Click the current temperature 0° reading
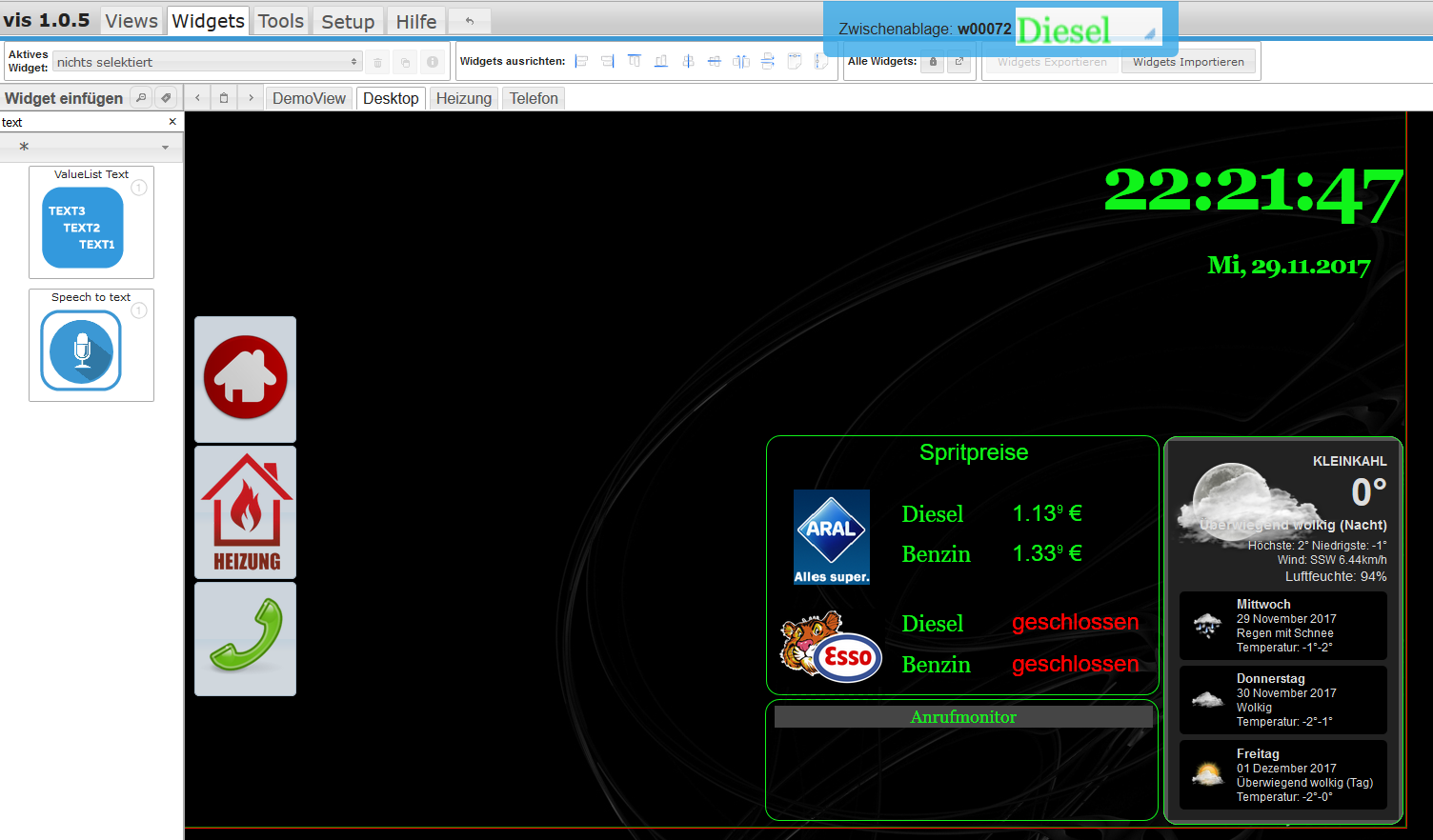 1369,492
